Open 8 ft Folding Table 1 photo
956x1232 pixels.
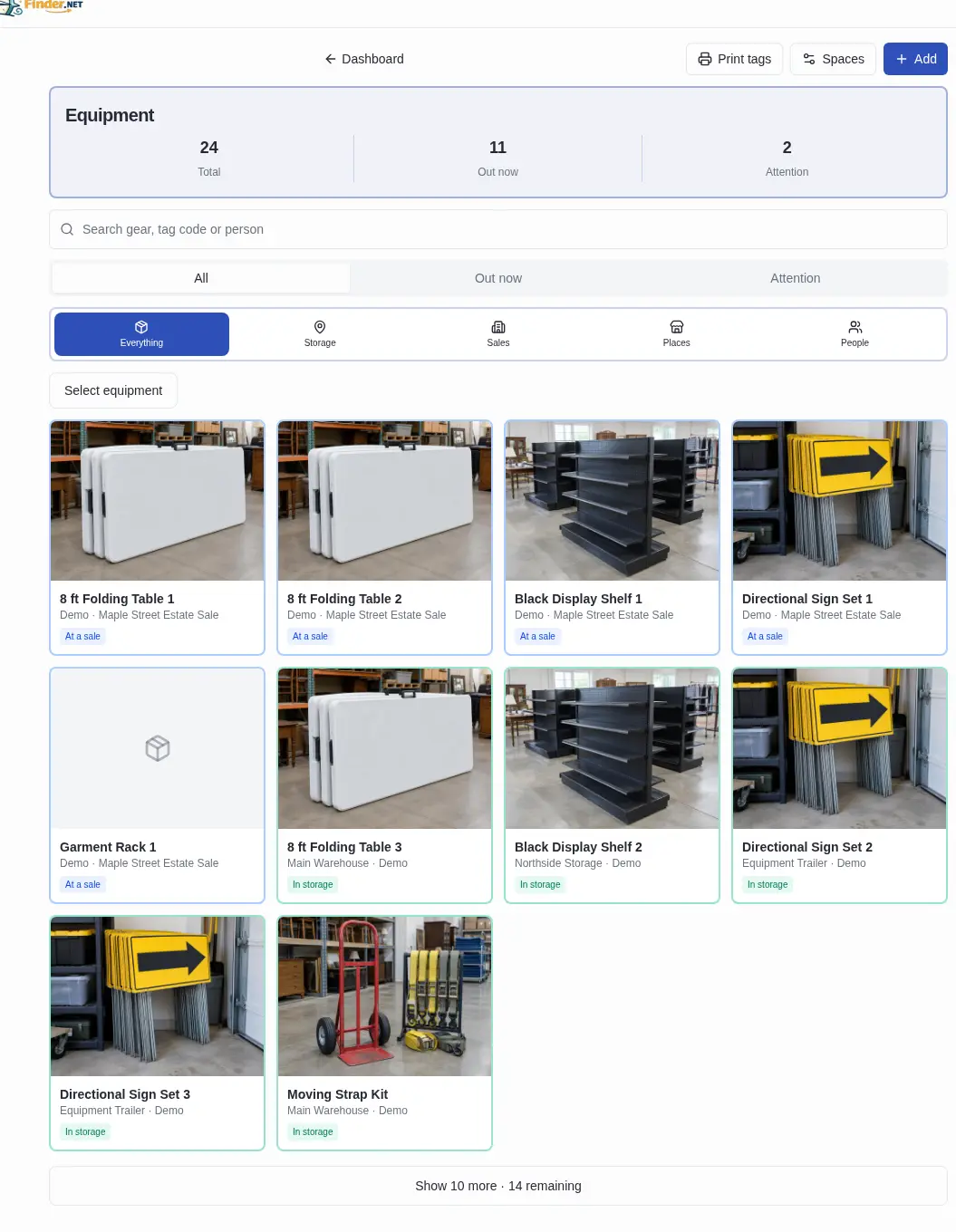point(158,501)
